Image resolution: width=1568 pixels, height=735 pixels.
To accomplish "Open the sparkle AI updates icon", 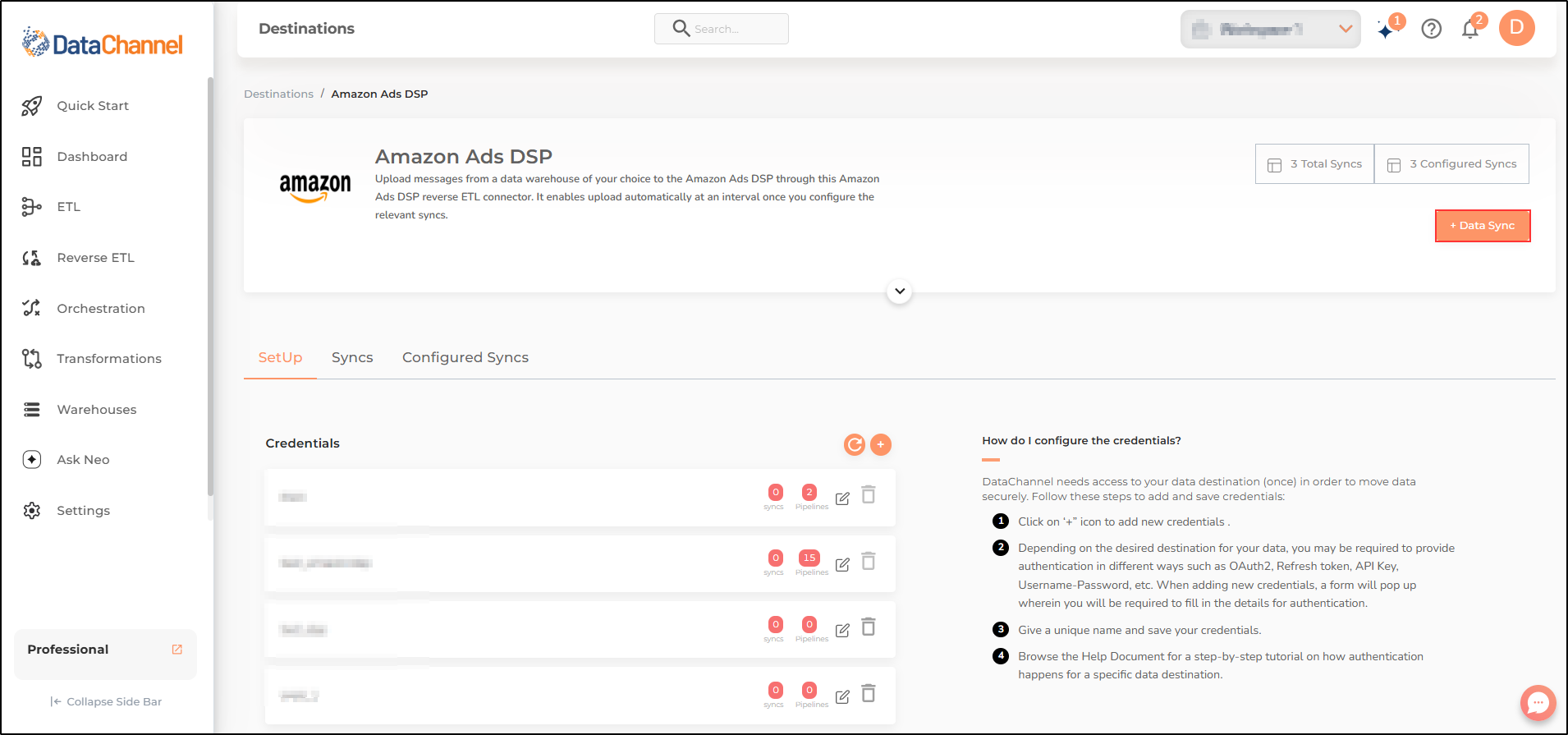I will click(x=1387, y=30).
